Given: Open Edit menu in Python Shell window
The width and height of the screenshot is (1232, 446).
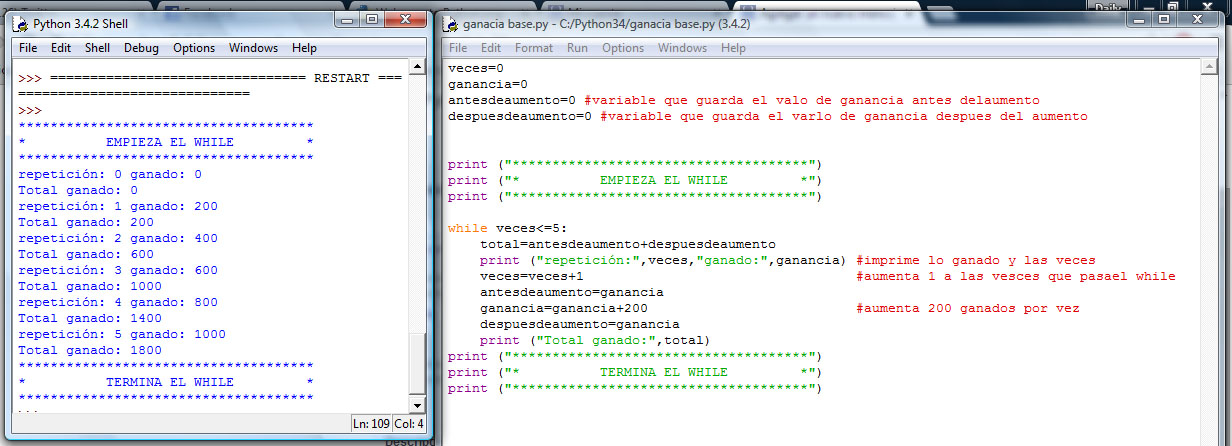Looking at the screenshot, I should (x=61, y=48).
